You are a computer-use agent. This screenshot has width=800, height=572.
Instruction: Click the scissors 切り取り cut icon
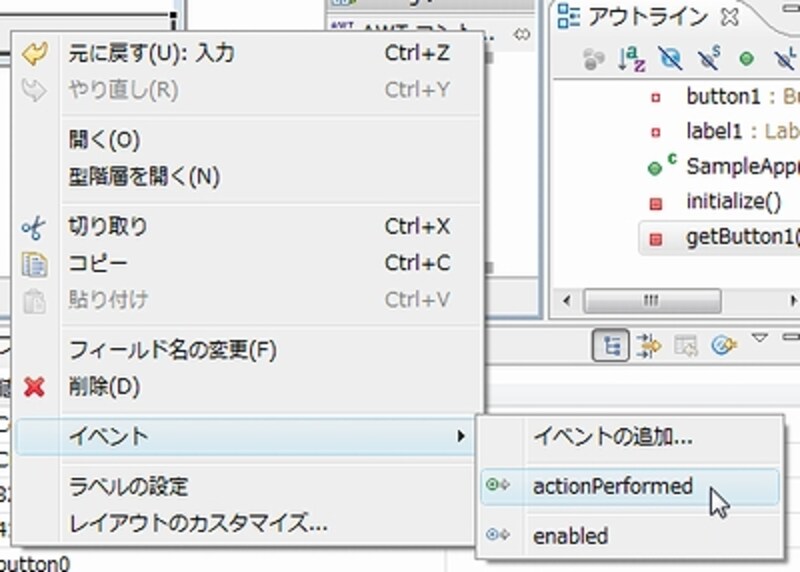[35, 227]
